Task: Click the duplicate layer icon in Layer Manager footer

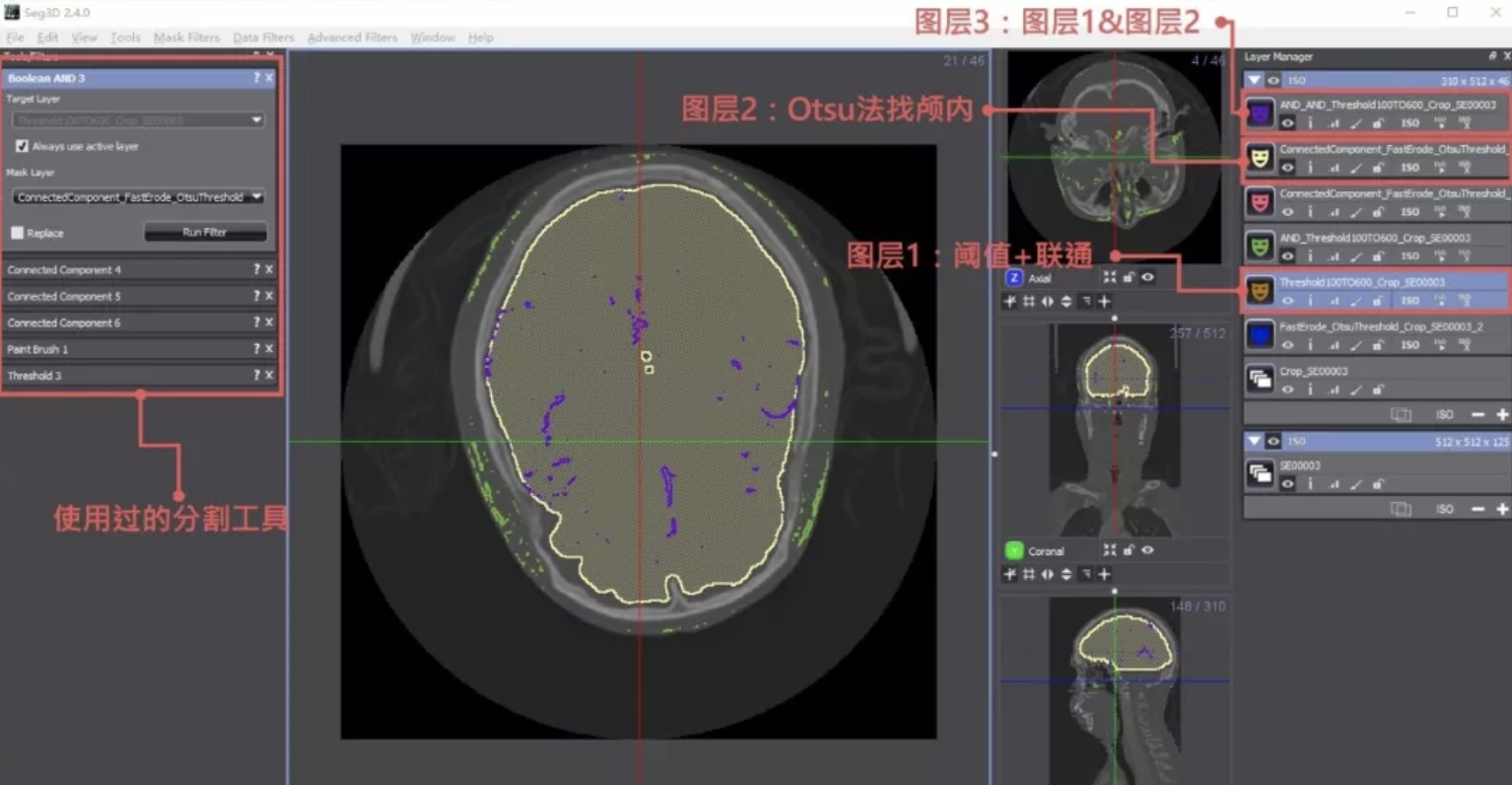Action: click(1401, 414)
